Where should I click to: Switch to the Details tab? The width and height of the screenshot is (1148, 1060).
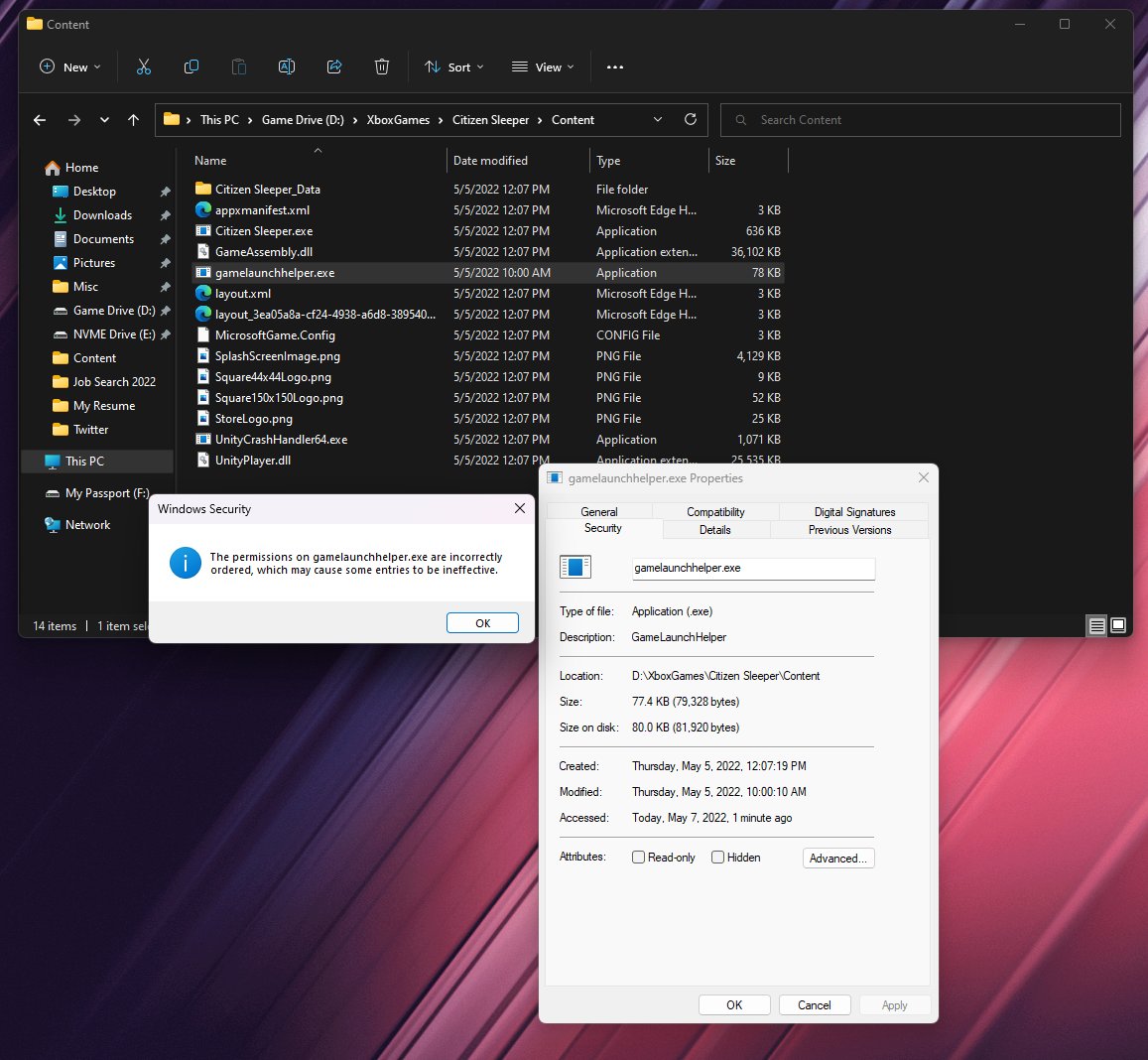(x=714, y=530)
